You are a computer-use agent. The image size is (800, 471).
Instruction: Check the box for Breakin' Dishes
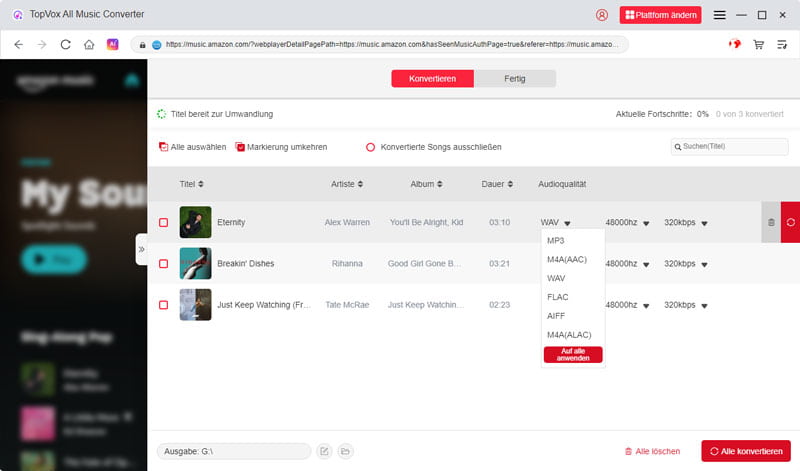point(164,264)
